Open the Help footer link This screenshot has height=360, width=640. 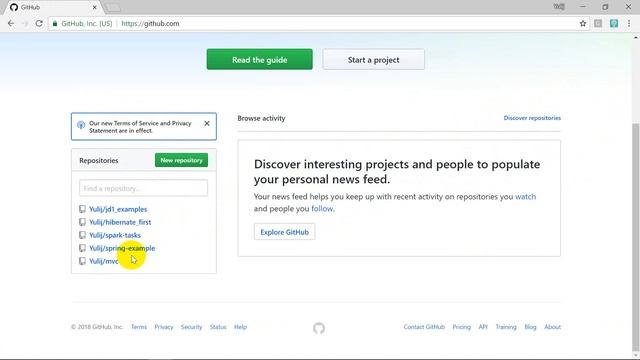tap(240, 327)
